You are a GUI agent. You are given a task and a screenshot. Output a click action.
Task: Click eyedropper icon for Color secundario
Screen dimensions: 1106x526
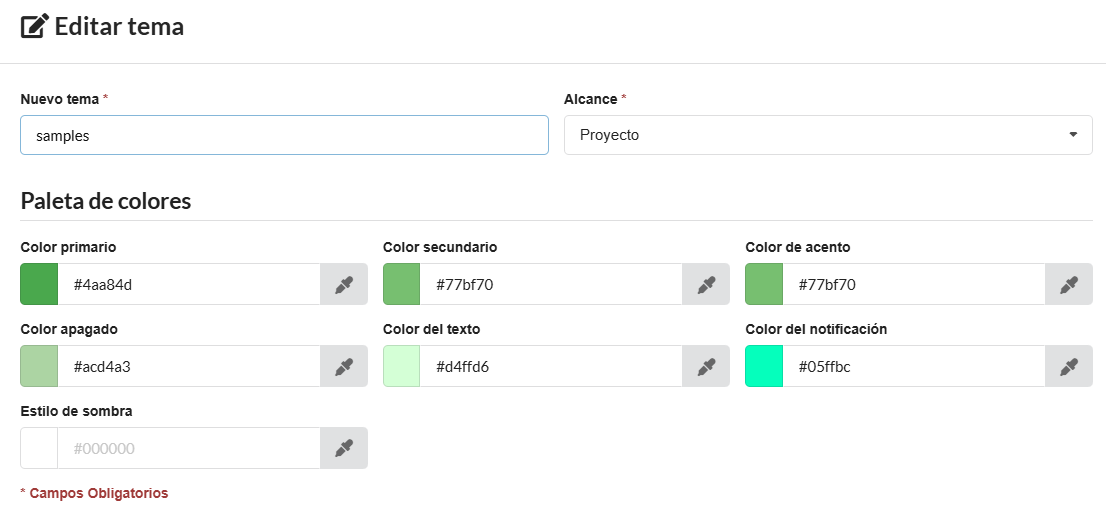pyautogui.click(x=706, y=285)
